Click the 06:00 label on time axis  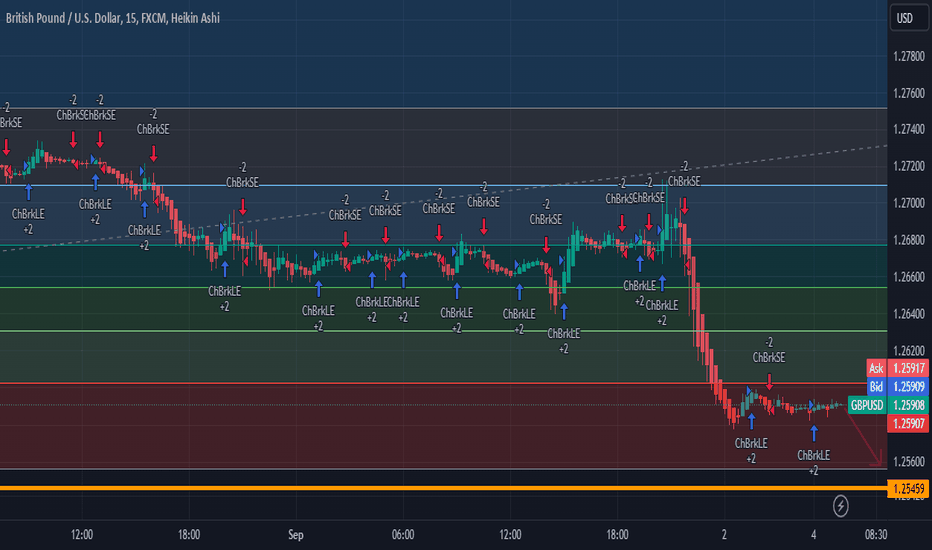(403, 535)
